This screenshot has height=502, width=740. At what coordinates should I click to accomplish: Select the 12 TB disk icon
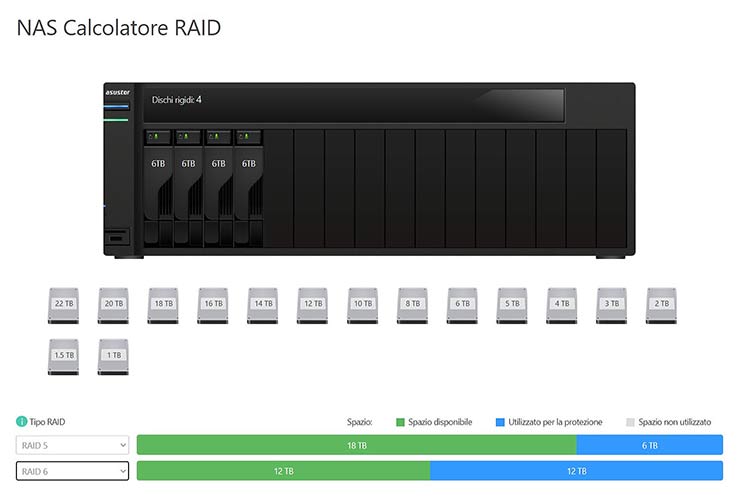pos(313,304)
